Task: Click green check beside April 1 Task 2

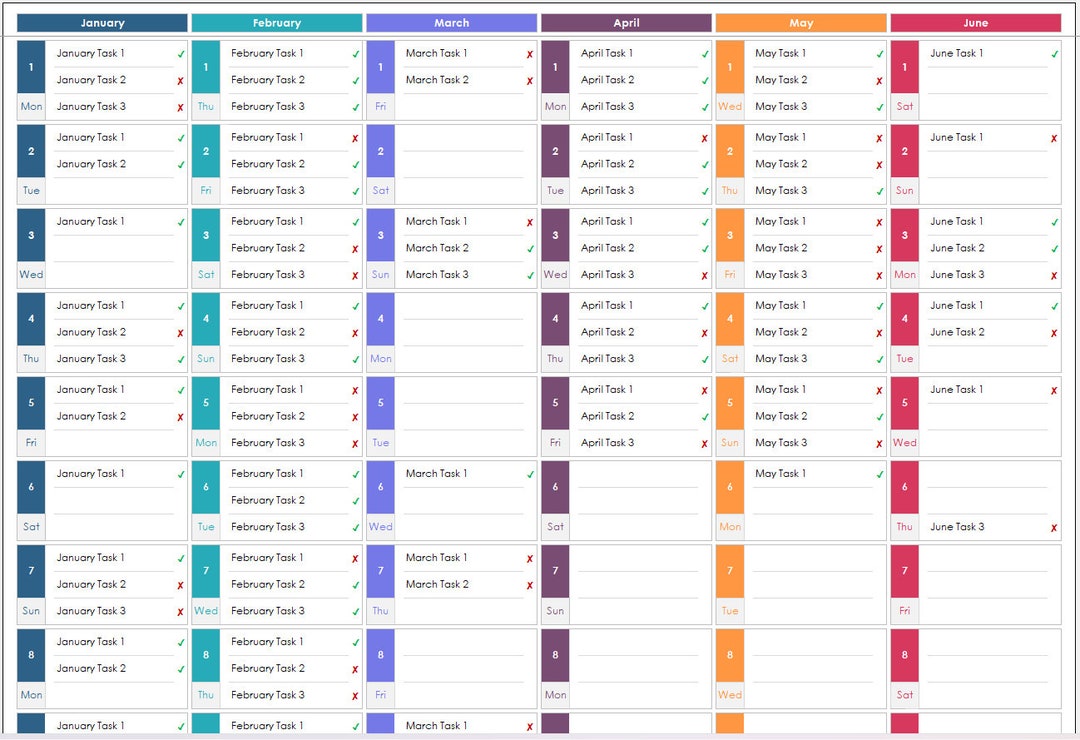Action: pos(705,81)
